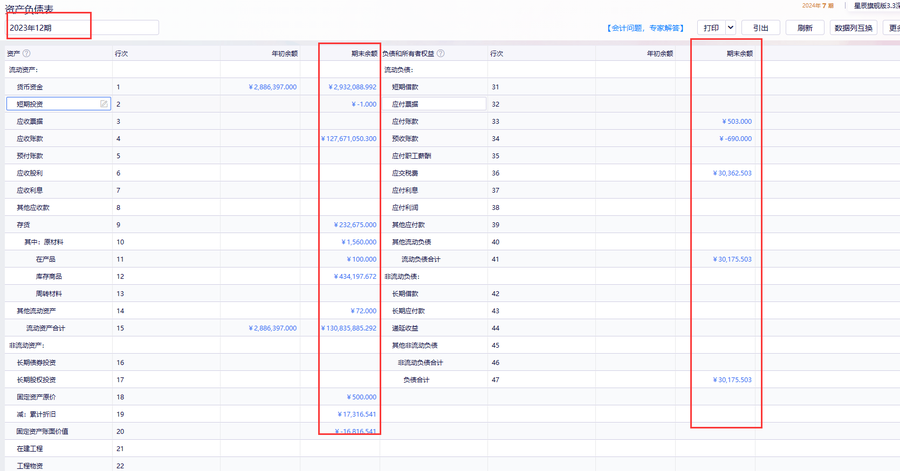The width and height of the screenshot is (900, 471).
Task: Click the 引出 export button
Action: tap(761, 28)
